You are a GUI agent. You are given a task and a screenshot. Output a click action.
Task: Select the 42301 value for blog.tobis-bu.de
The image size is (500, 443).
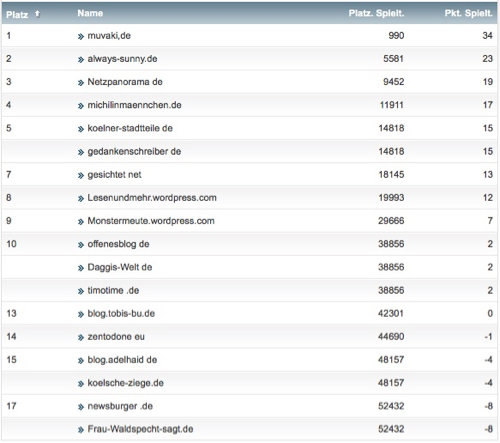pos(391,314)
